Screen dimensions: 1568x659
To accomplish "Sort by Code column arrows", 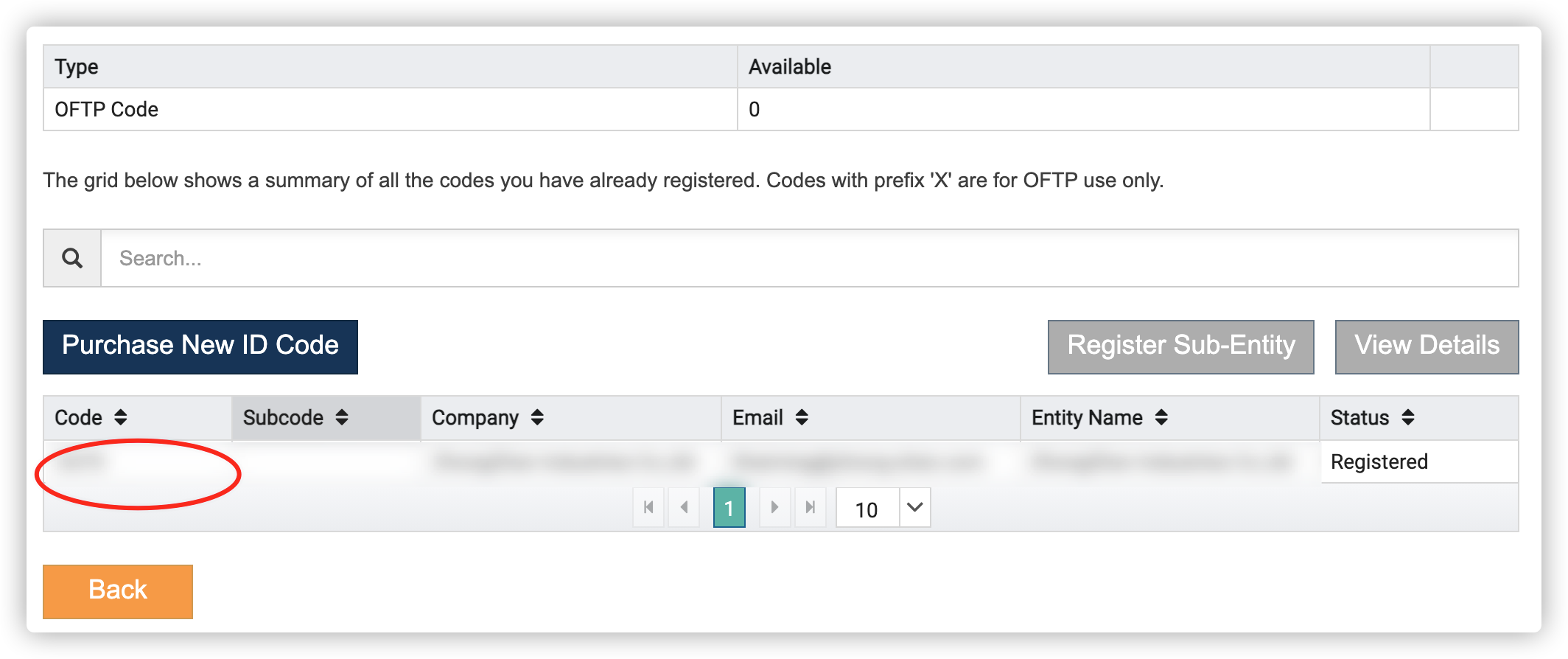I will click(121, 417).
